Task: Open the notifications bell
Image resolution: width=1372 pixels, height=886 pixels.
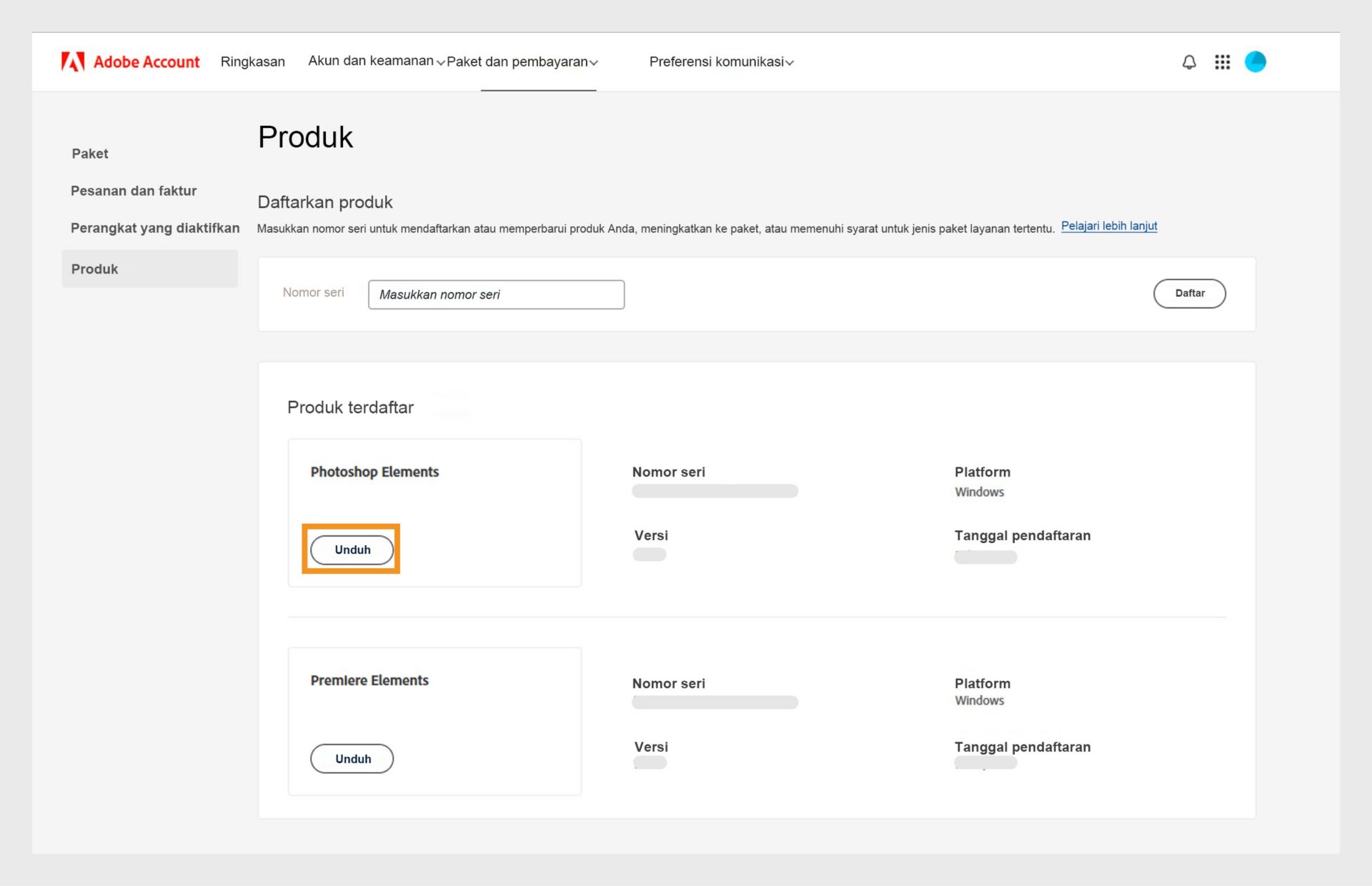Action: click(1188, 62)
